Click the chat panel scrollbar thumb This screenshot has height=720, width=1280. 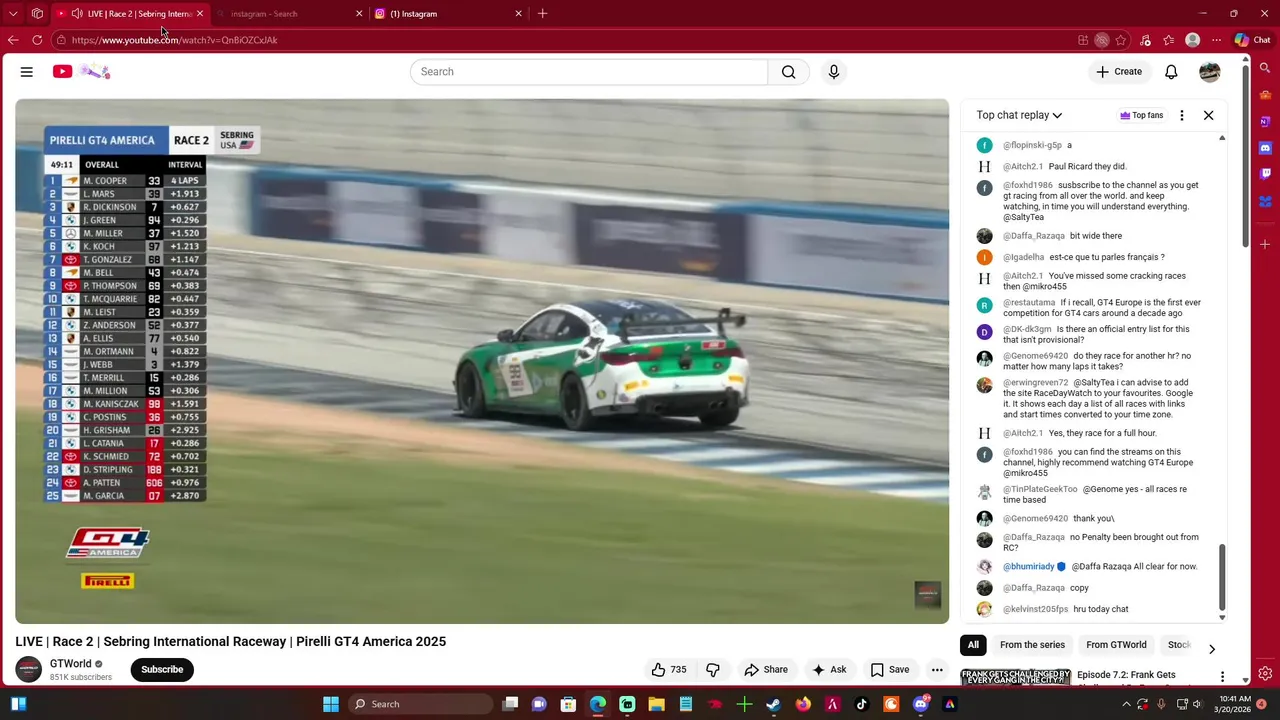tap(1222, 577)
